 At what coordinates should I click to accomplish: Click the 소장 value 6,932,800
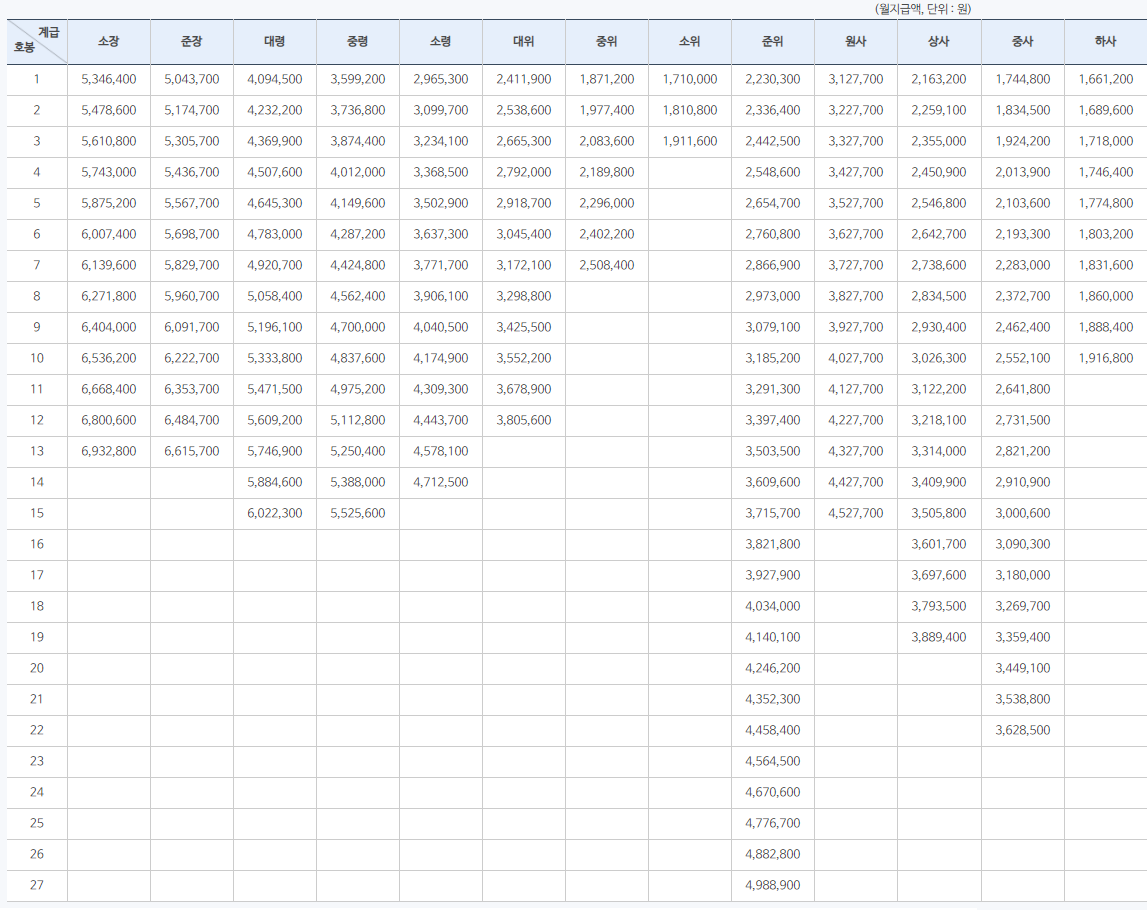click(108, 451)
